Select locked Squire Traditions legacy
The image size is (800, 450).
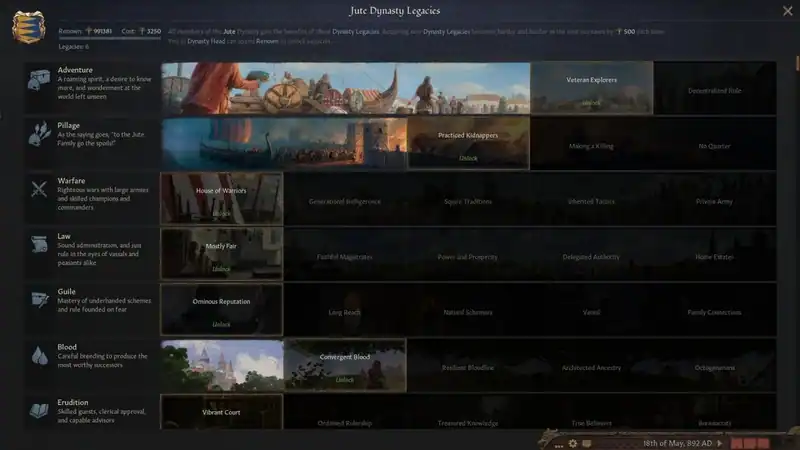pyautogui.click(x=468, y=202)
